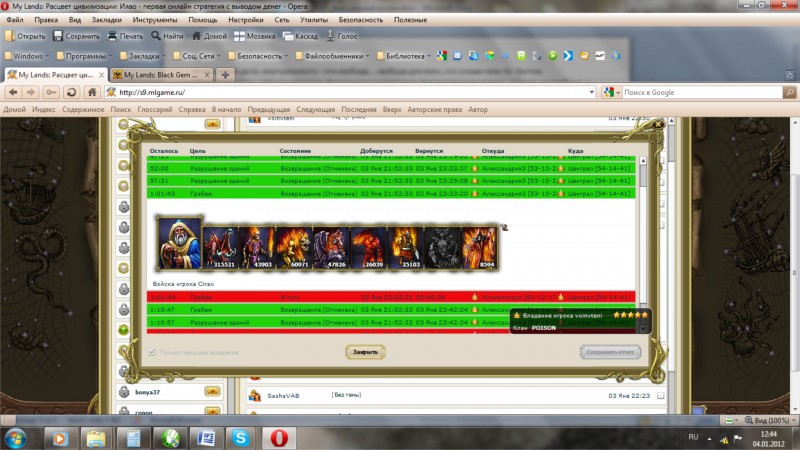Open a new tab with plus button
Image resolution: width=800 pixels, height=450 pixels.
click(225, 75)
